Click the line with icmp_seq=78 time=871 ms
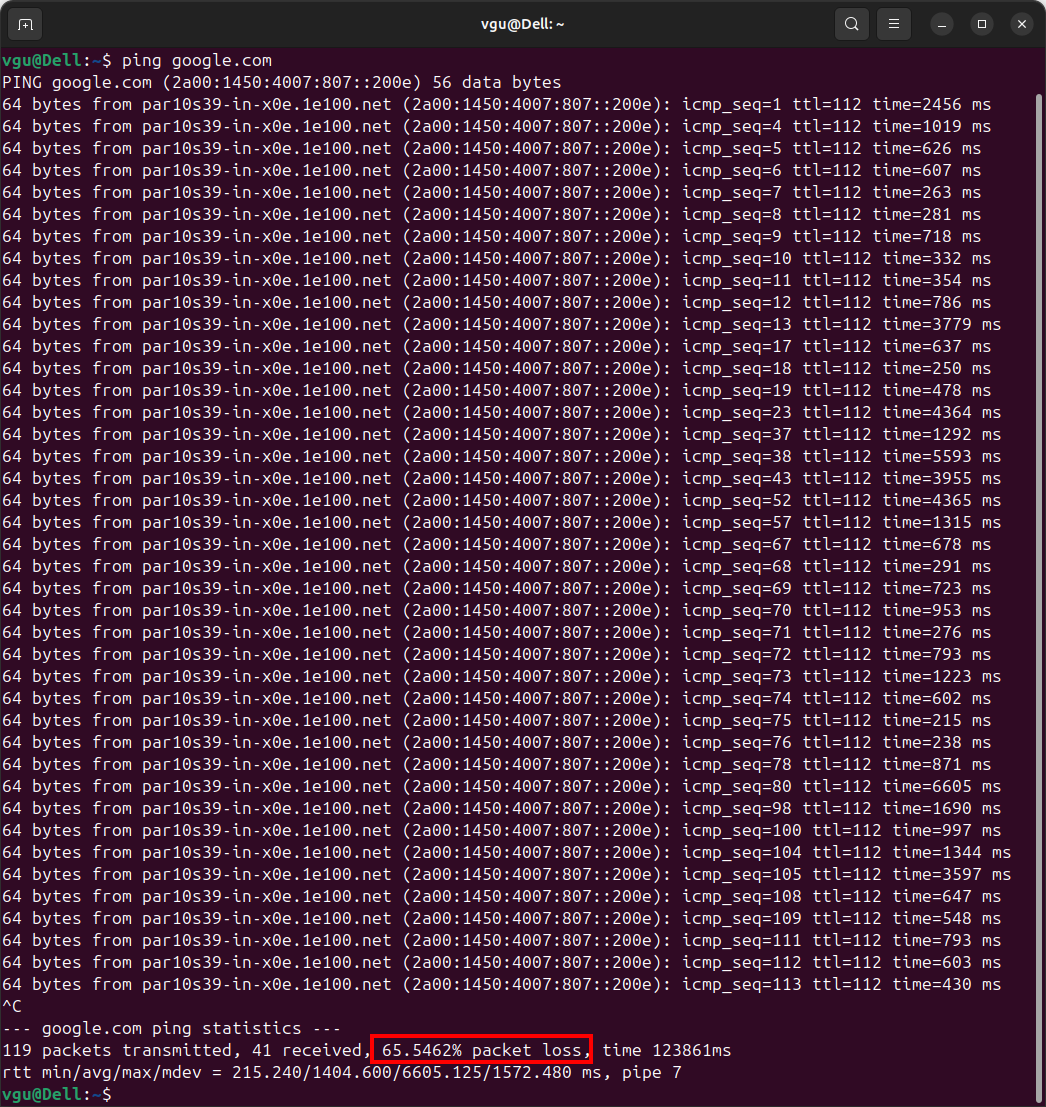This screenshot has height=1107, width=1046. pos(496,765)
